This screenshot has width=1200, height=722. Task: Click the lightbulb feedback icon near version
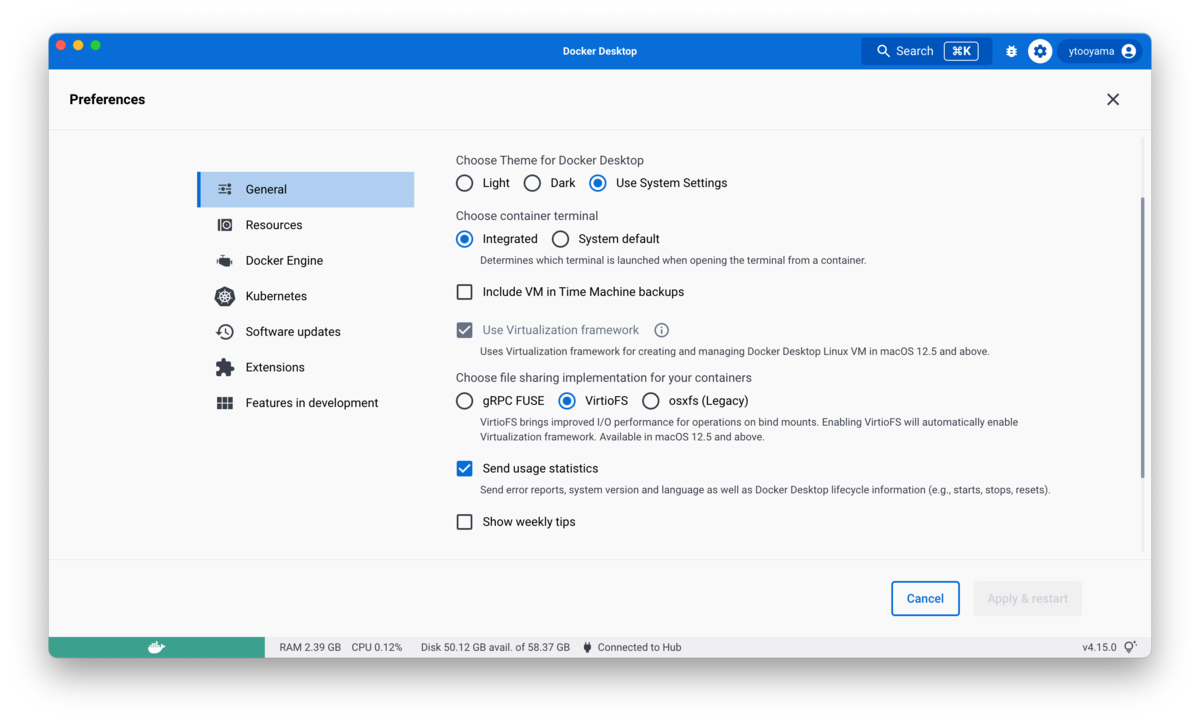(1130, 647)
